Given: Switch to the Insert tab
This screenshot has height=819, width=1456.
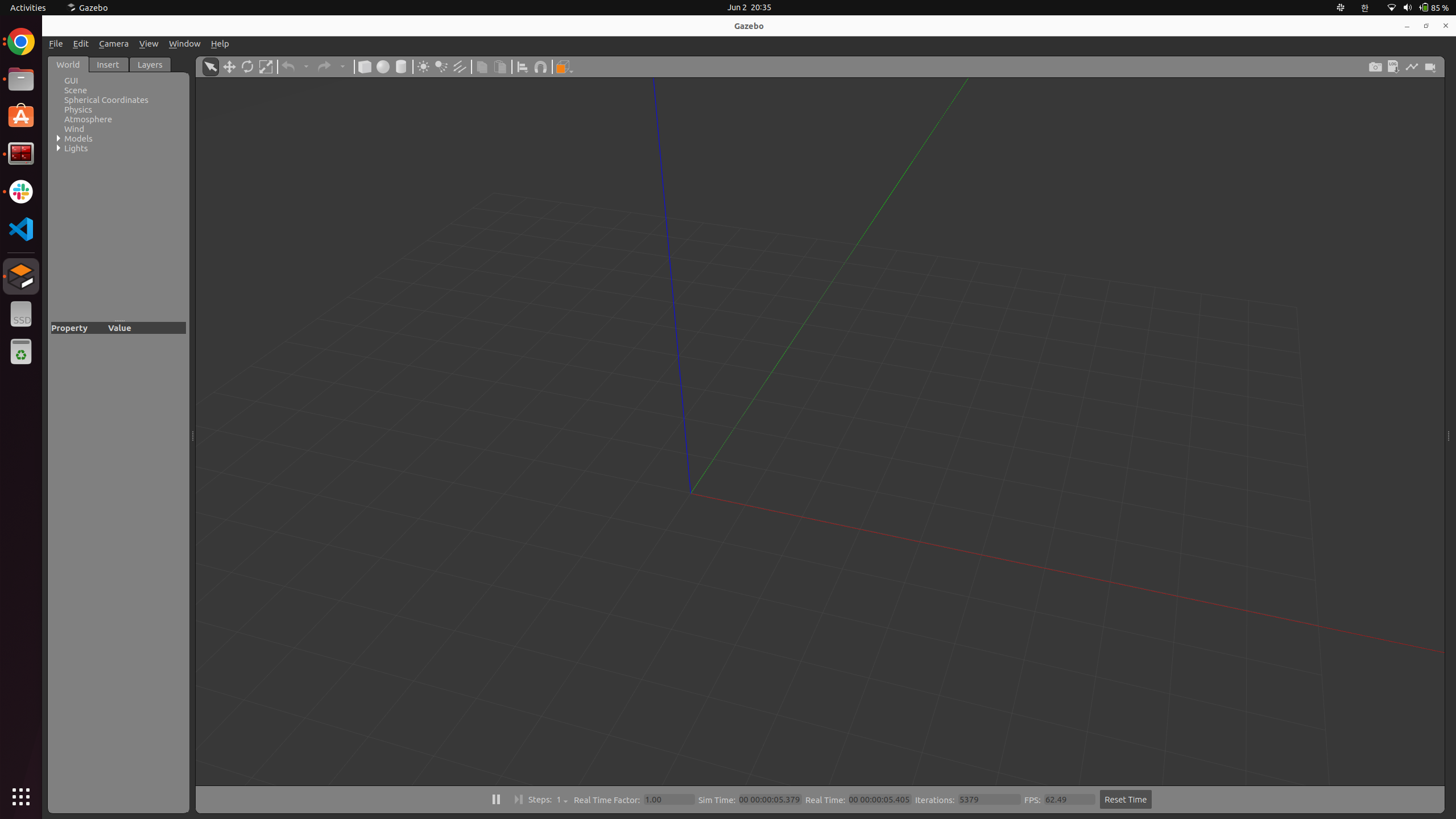Looking at the screenshot, I should (x=107, y=65).
